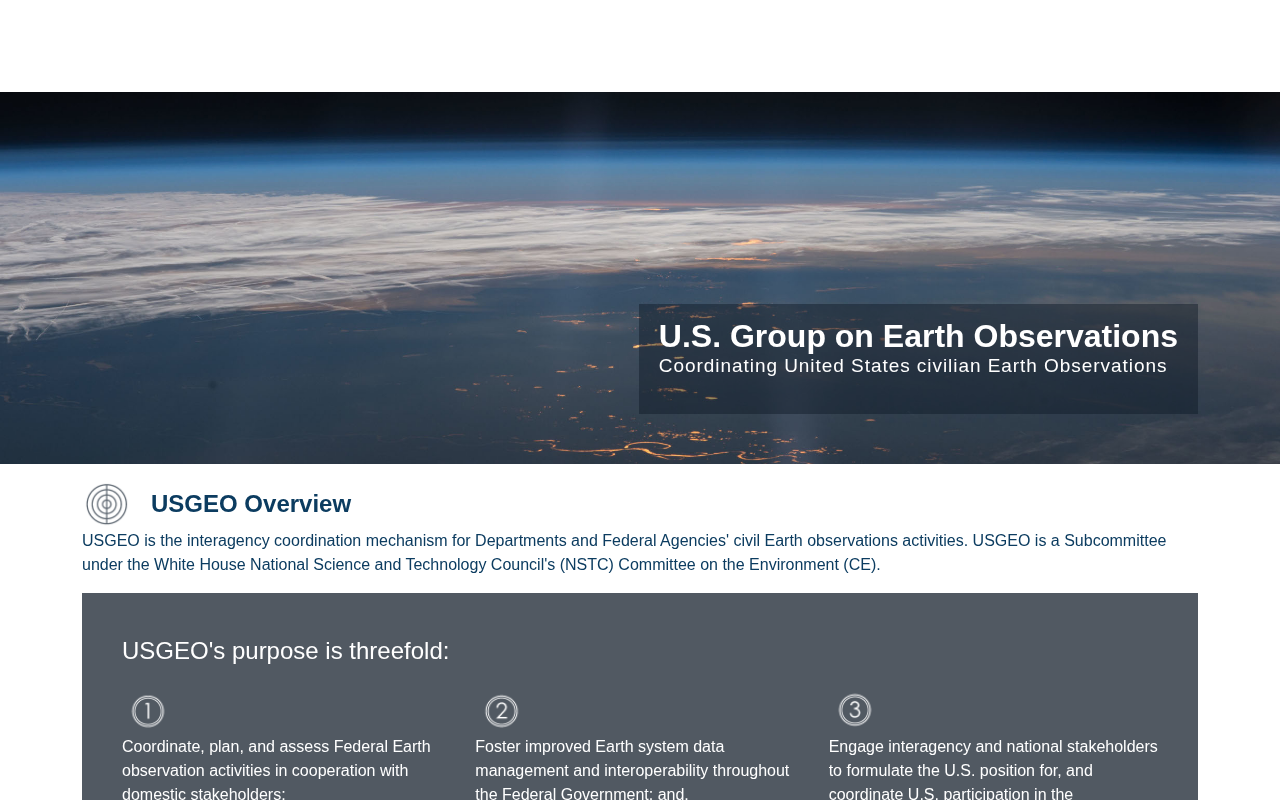Click the circled number 1 icon
This screenshot has width=1280, height=800.
click(148, 712)
